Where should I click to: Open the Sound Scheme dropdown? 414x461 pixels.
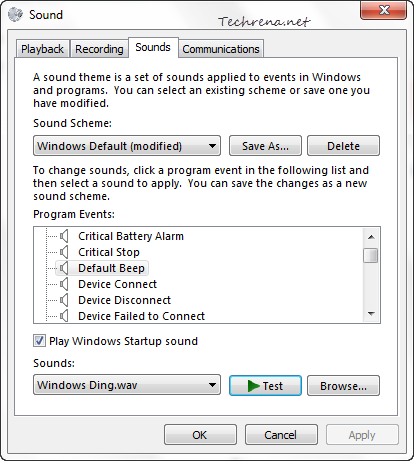click(x=127, y=146)
